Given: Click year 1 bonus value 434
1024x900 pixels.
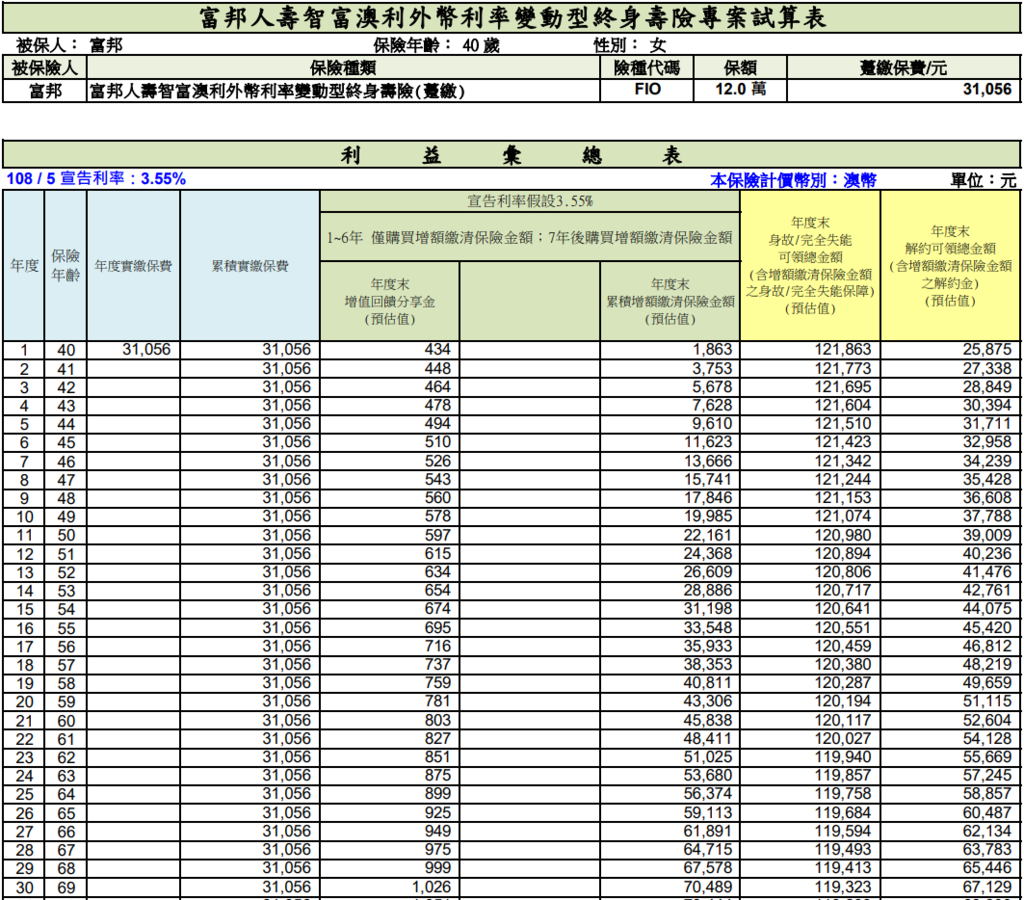Looking at the screenshot, I should (x=438, y=349).
